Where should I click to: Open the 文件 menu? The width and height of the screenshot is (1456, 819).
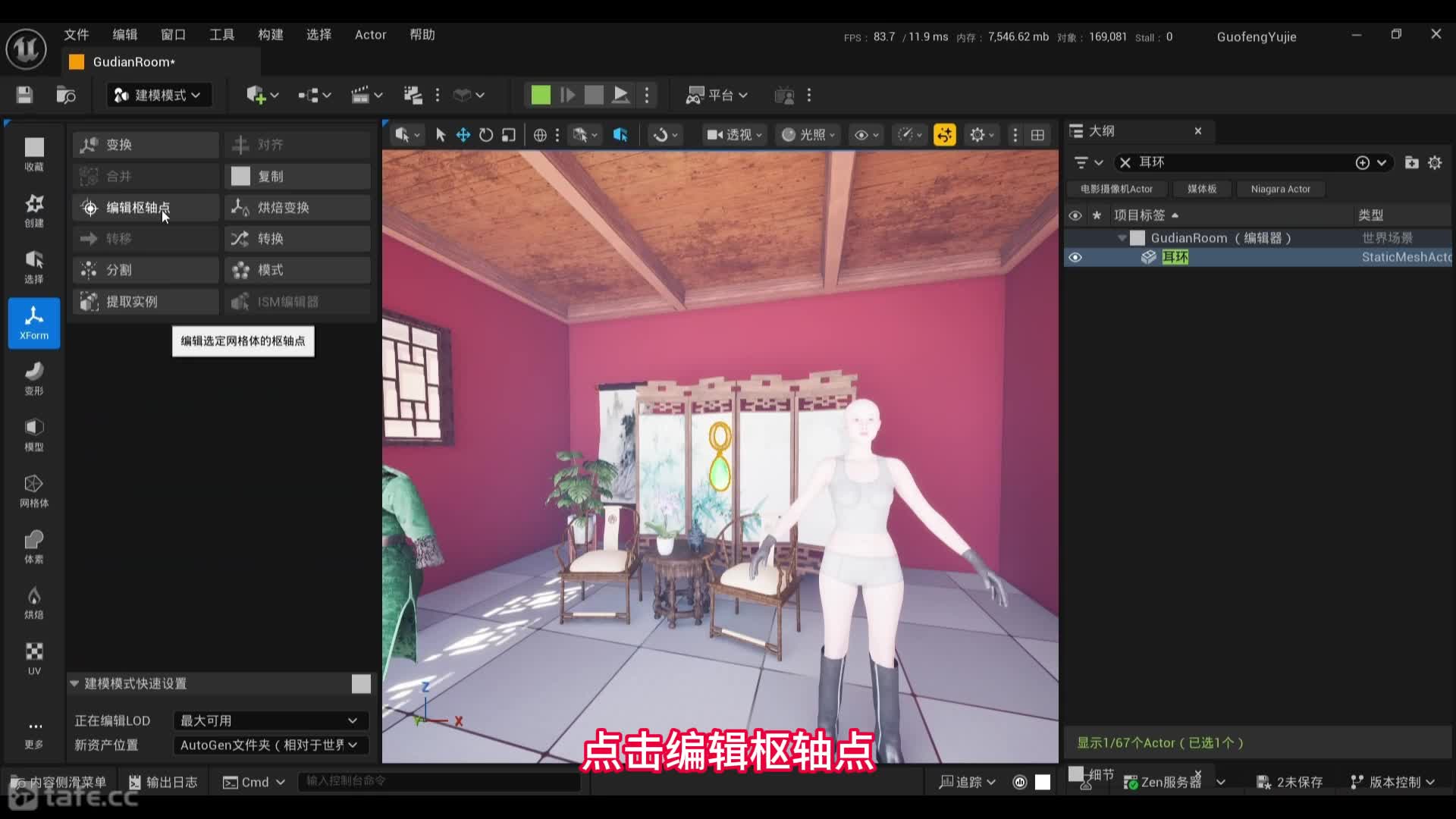(x=76, y=35)
